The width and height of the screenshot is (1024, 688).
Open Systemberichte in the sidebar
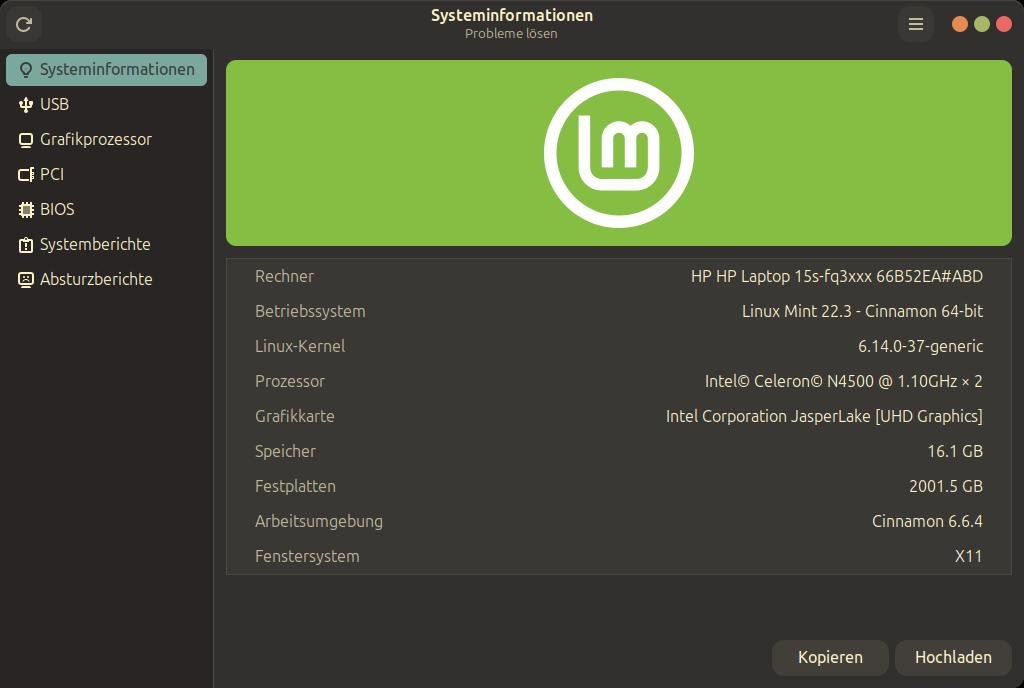point(106,244)
